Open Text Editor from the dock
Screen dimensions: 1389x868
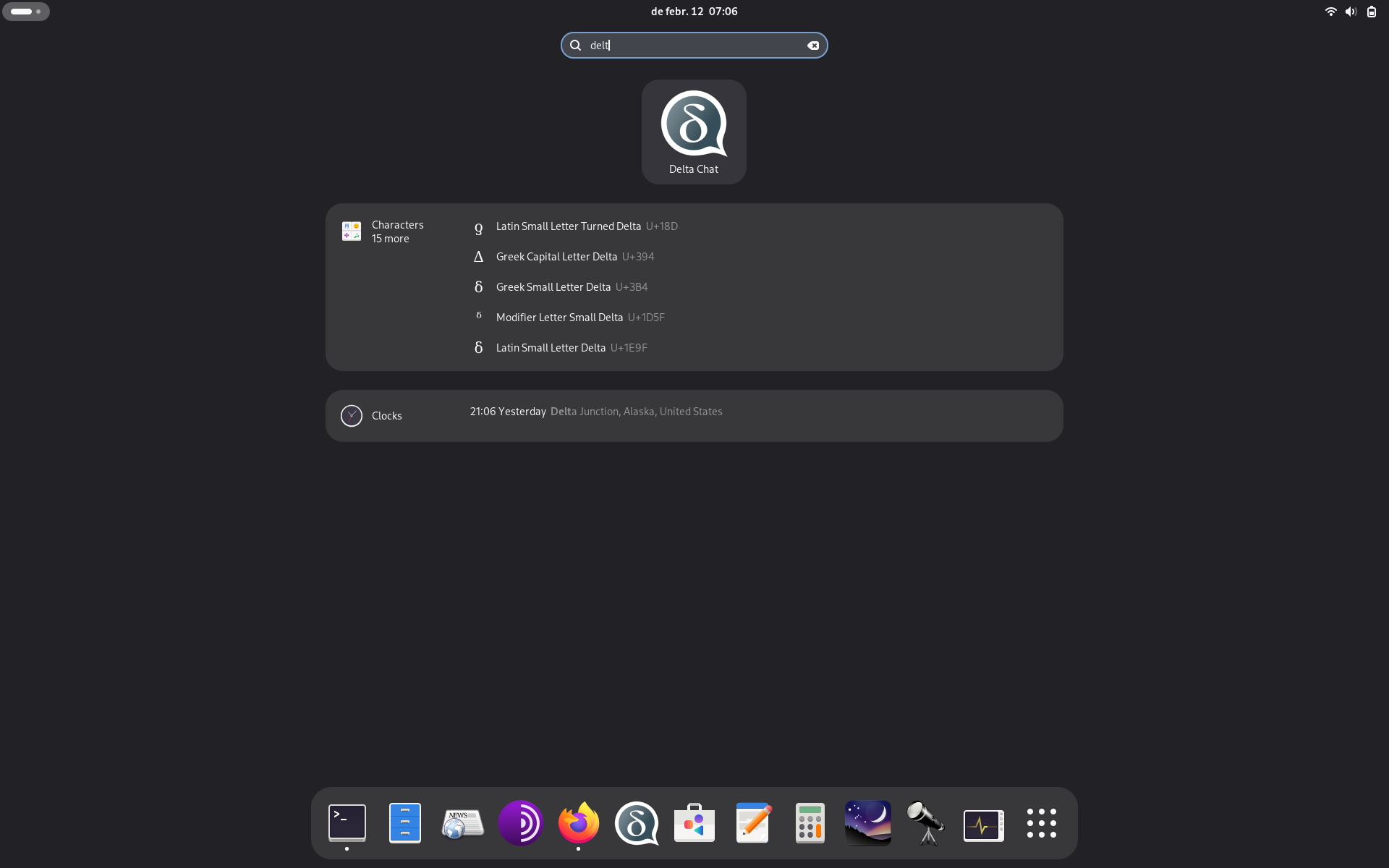(752, 823)
